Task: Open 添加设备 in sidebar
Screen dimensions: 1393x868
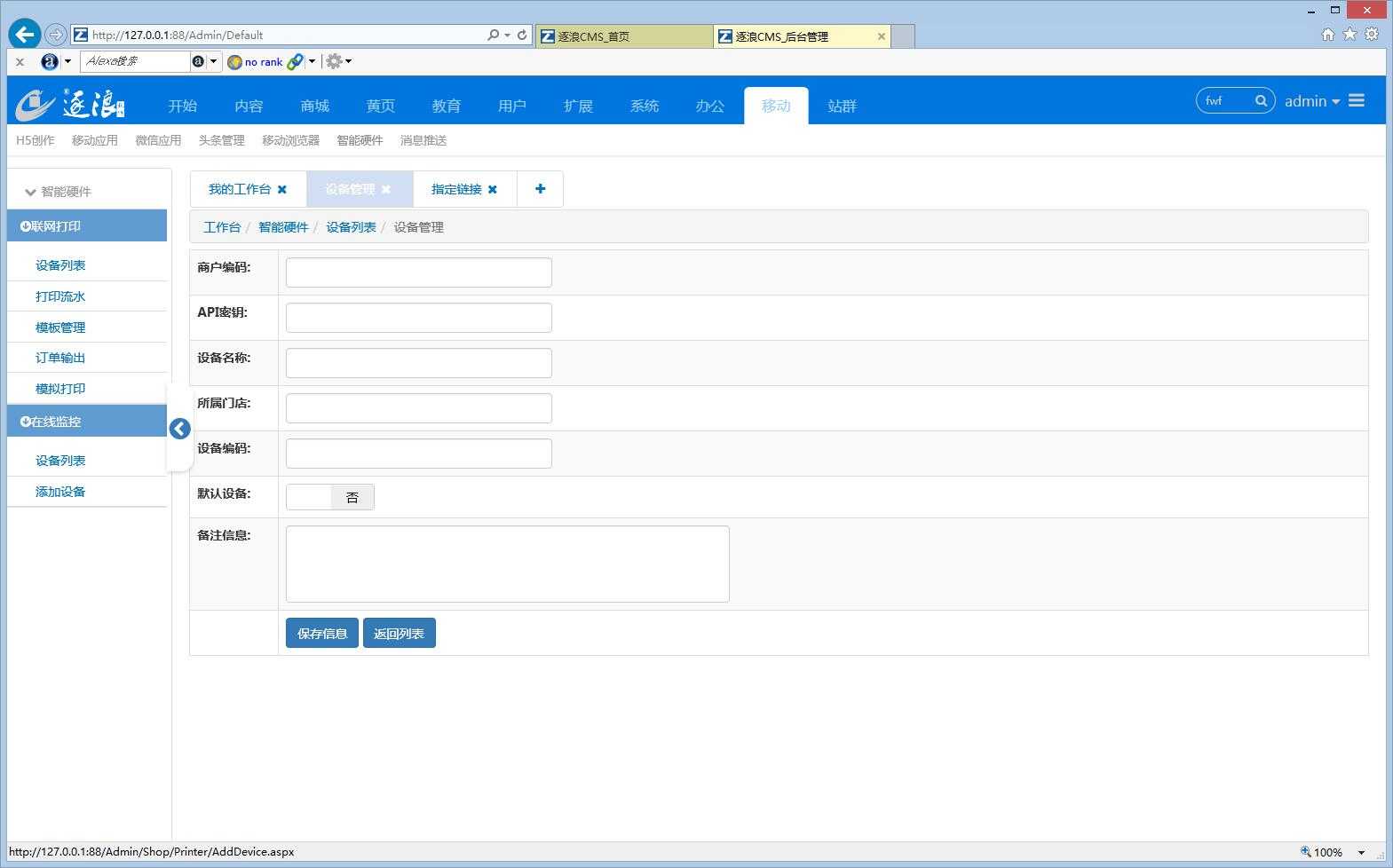Action: pyautogui.click(x=60, y=492)
